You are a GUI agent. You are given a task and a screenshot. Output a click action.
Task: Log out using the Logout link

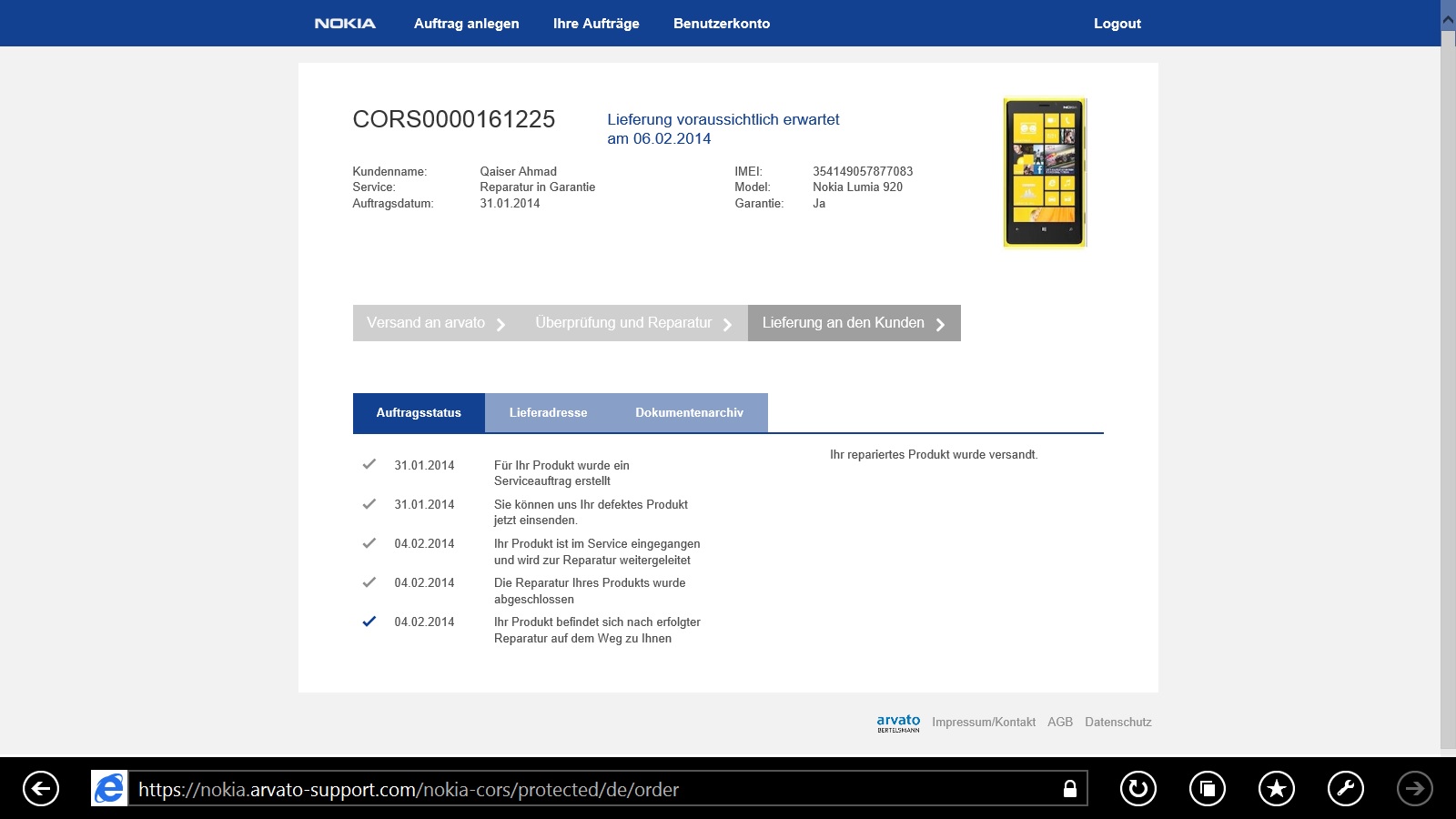tap(1117, 24)
